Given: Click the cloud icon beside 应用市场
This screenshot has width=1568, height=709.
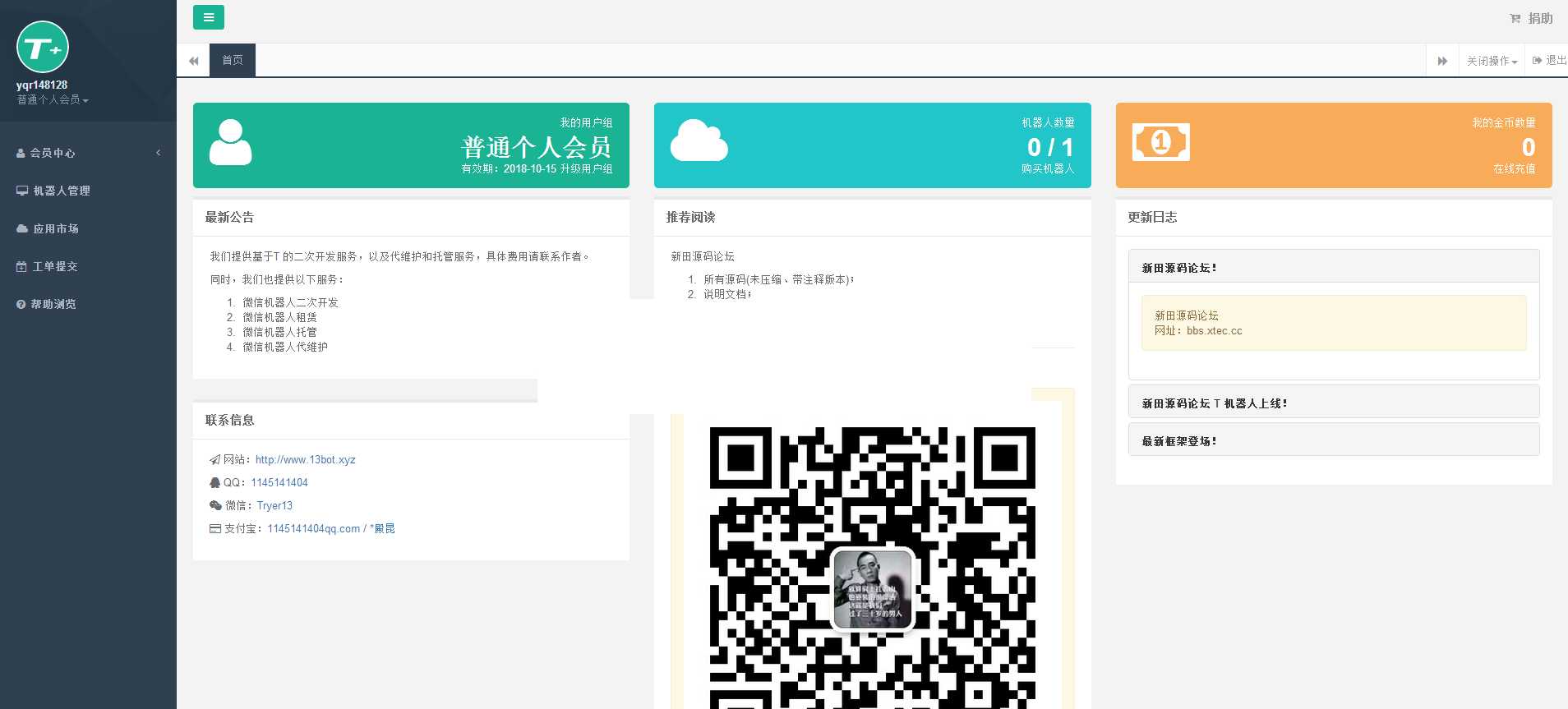Looking at the screenshot, I should tap(22, 229).
